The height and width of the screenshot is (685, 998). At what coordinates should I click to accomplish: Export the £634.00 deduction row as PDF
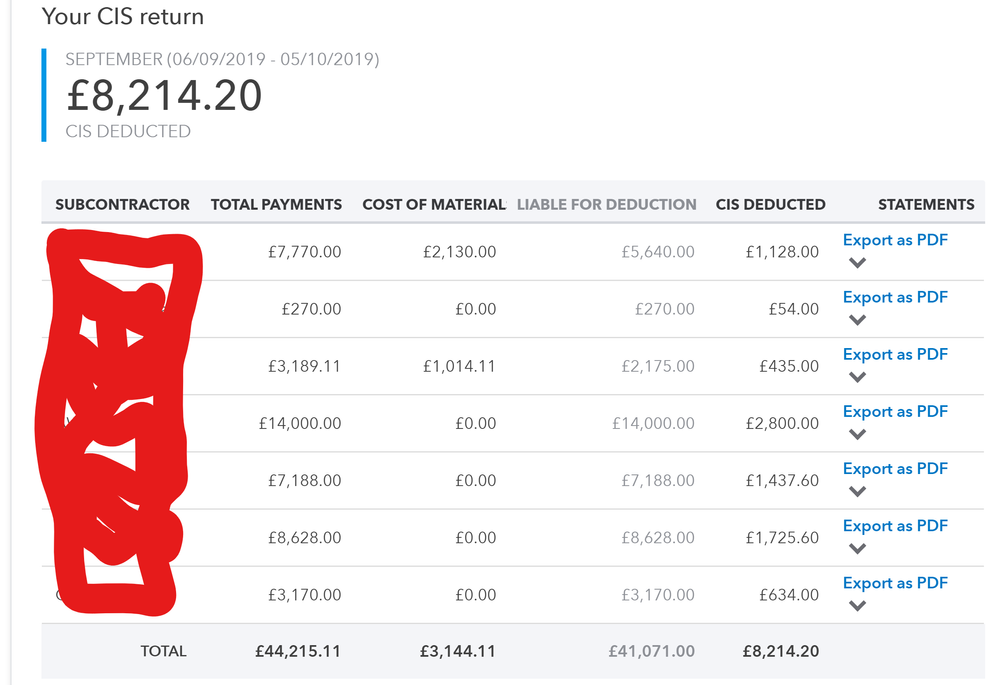[x=895, y=583]
